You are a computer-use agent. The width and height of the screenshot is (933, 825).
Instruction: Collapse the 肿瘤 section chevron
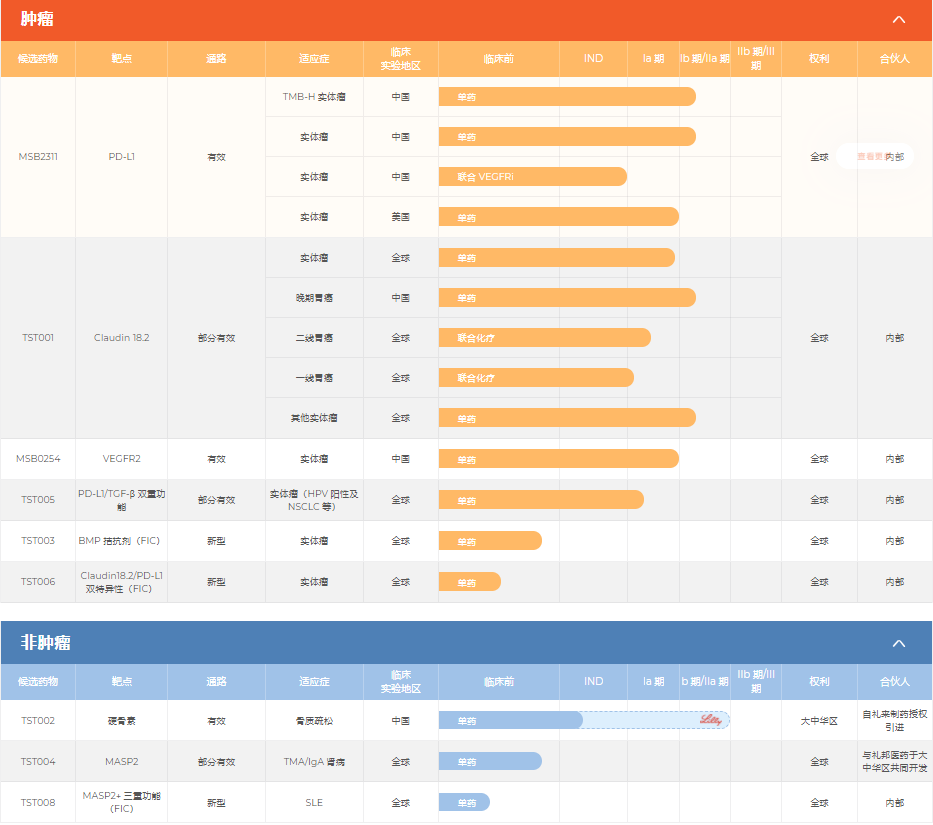pos(898,20)
